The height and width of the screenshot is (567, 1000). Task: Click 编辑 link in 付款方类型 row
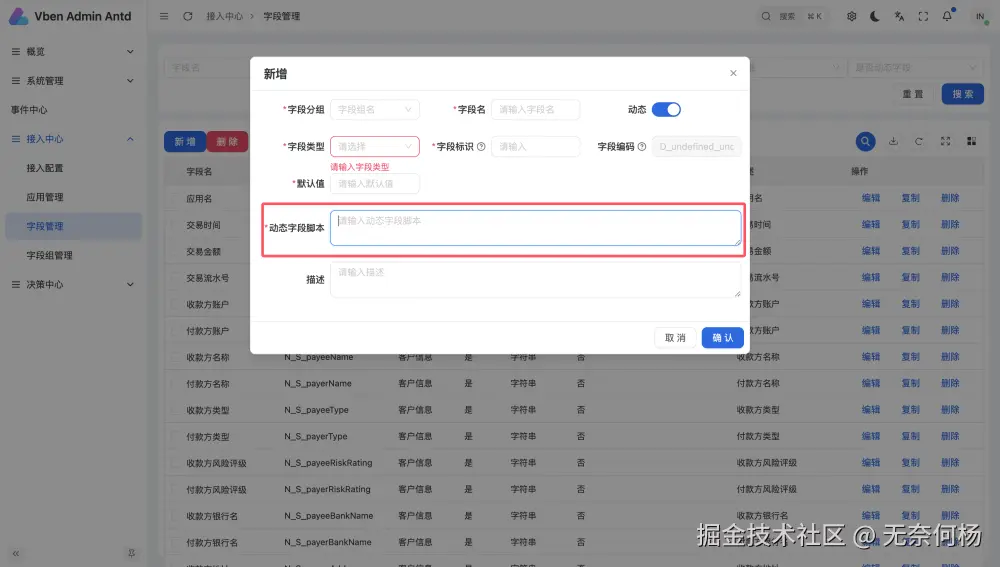(871, 436)
